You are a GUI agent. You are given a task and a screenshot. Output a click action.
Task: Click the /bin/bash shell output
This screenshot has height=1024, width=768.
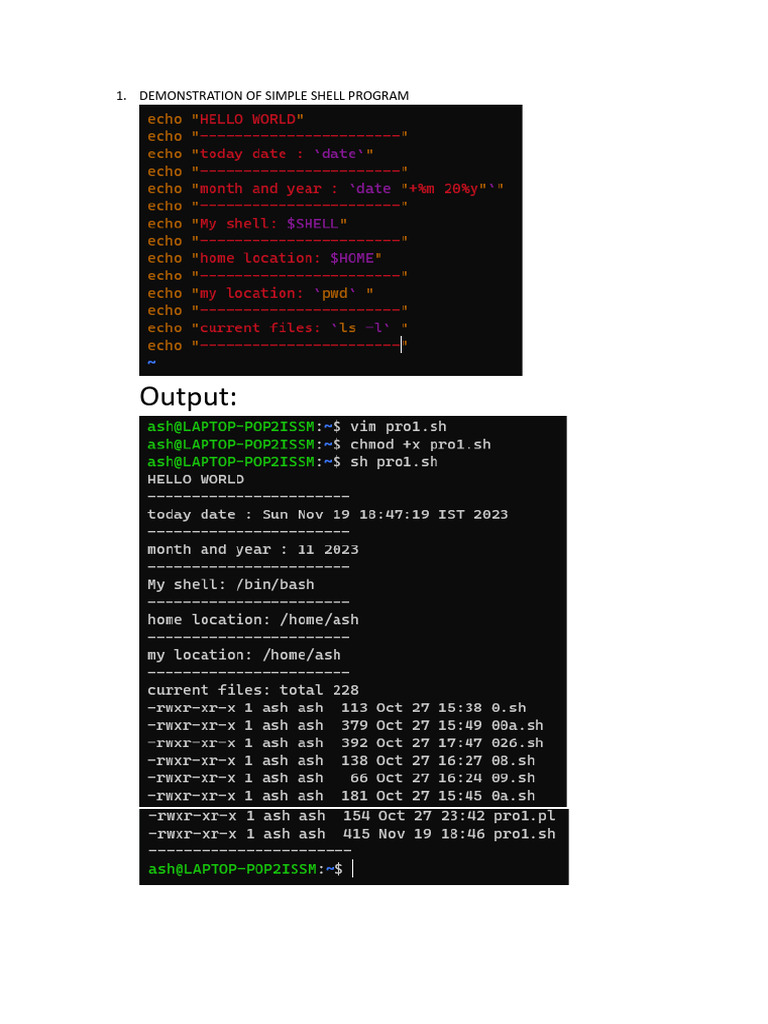(x=275, y=584)
